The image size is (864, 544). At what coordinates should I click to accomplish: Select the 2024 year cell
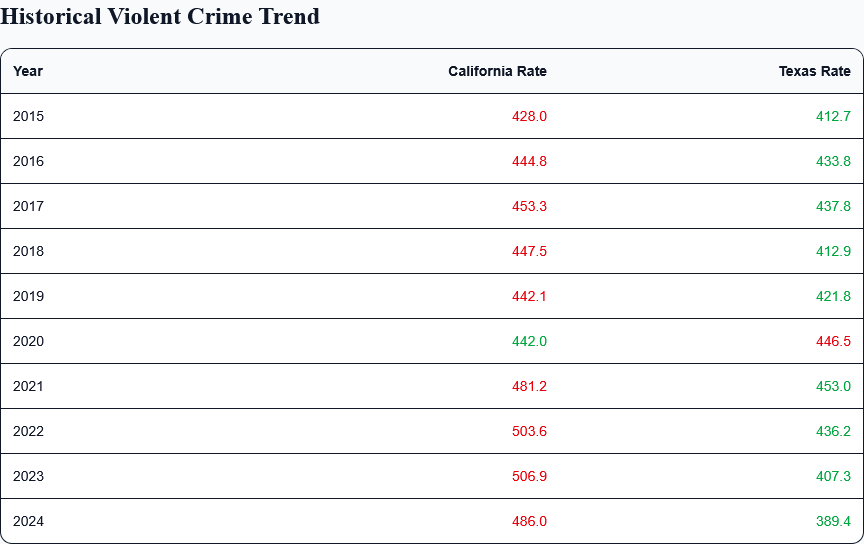tap(28, 521)
